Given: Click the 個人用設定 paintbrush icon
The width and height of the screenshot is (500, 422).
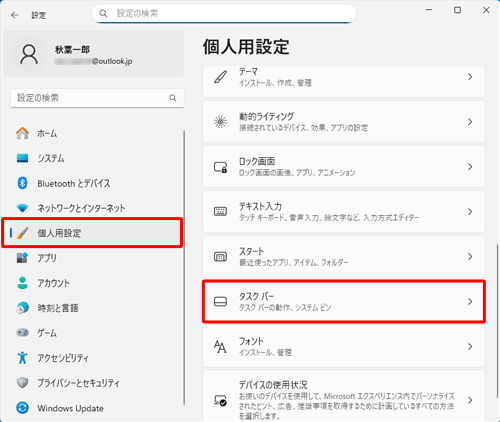Looking at the screenshot, I should (22, 233).
